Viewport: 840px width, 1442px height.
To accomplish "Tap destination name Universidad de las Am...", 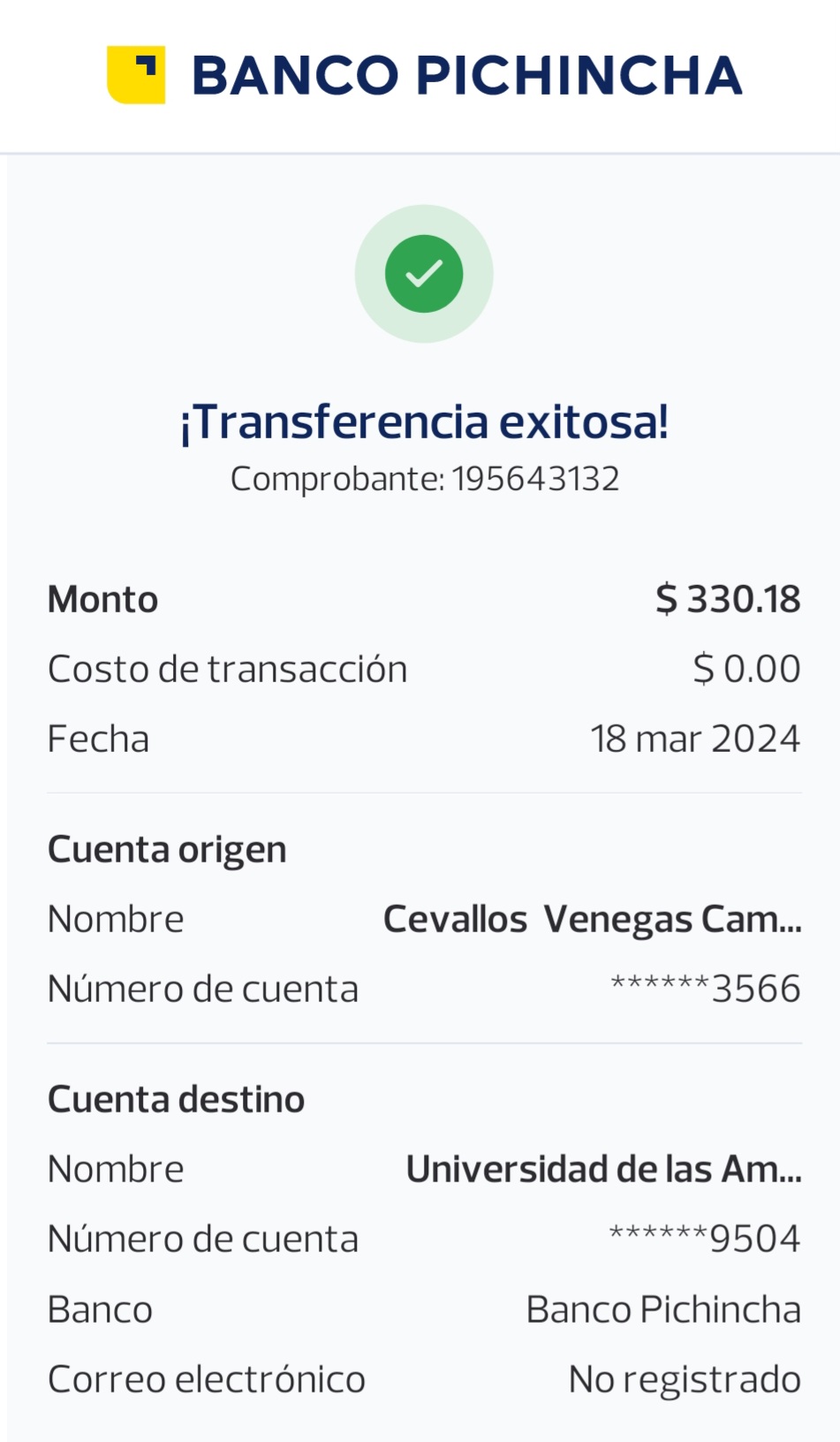I will point(603,1169).
